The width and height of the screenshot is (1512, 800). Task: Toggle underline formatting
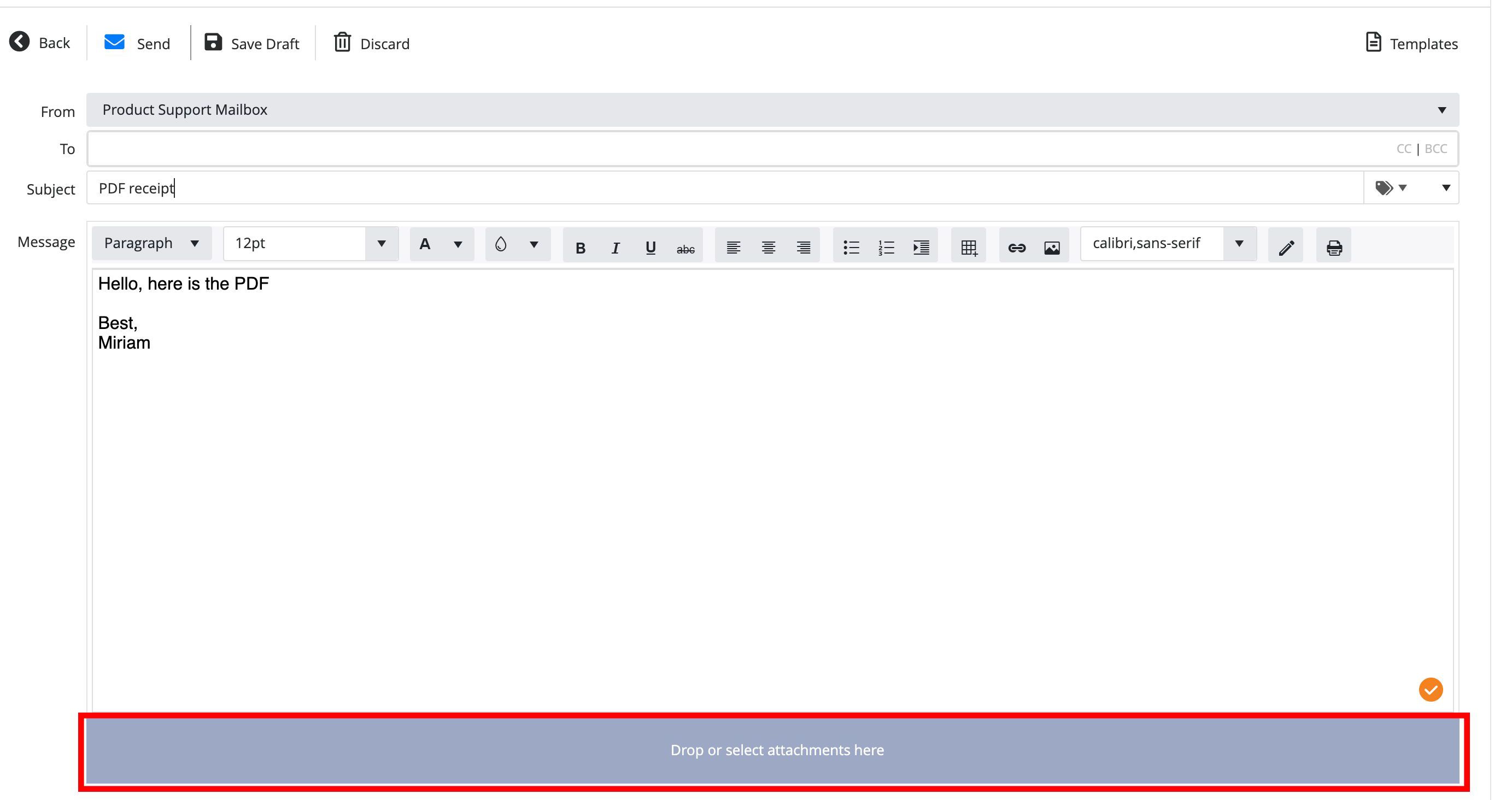tap(650, 248)
